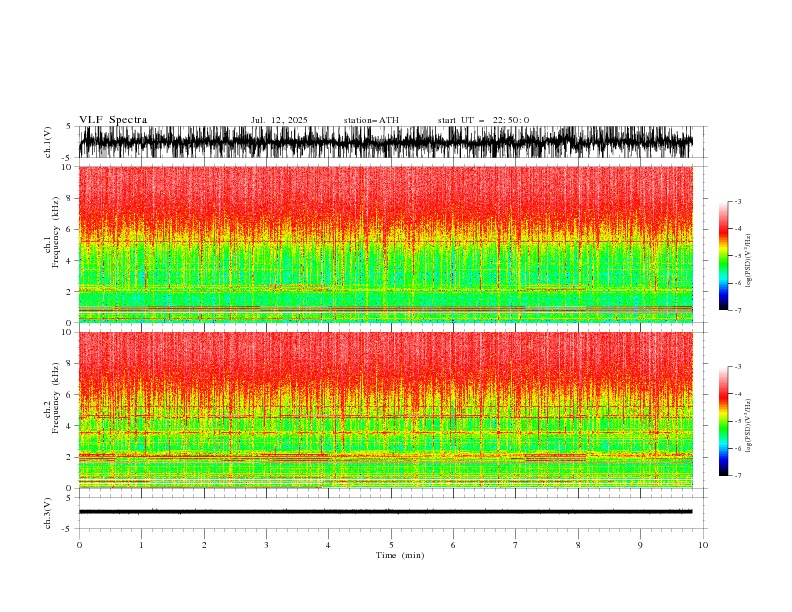Click the "-3" tick on ch.2 colorbar
Viewport: 792px width, 612px height.
point(737,367)
